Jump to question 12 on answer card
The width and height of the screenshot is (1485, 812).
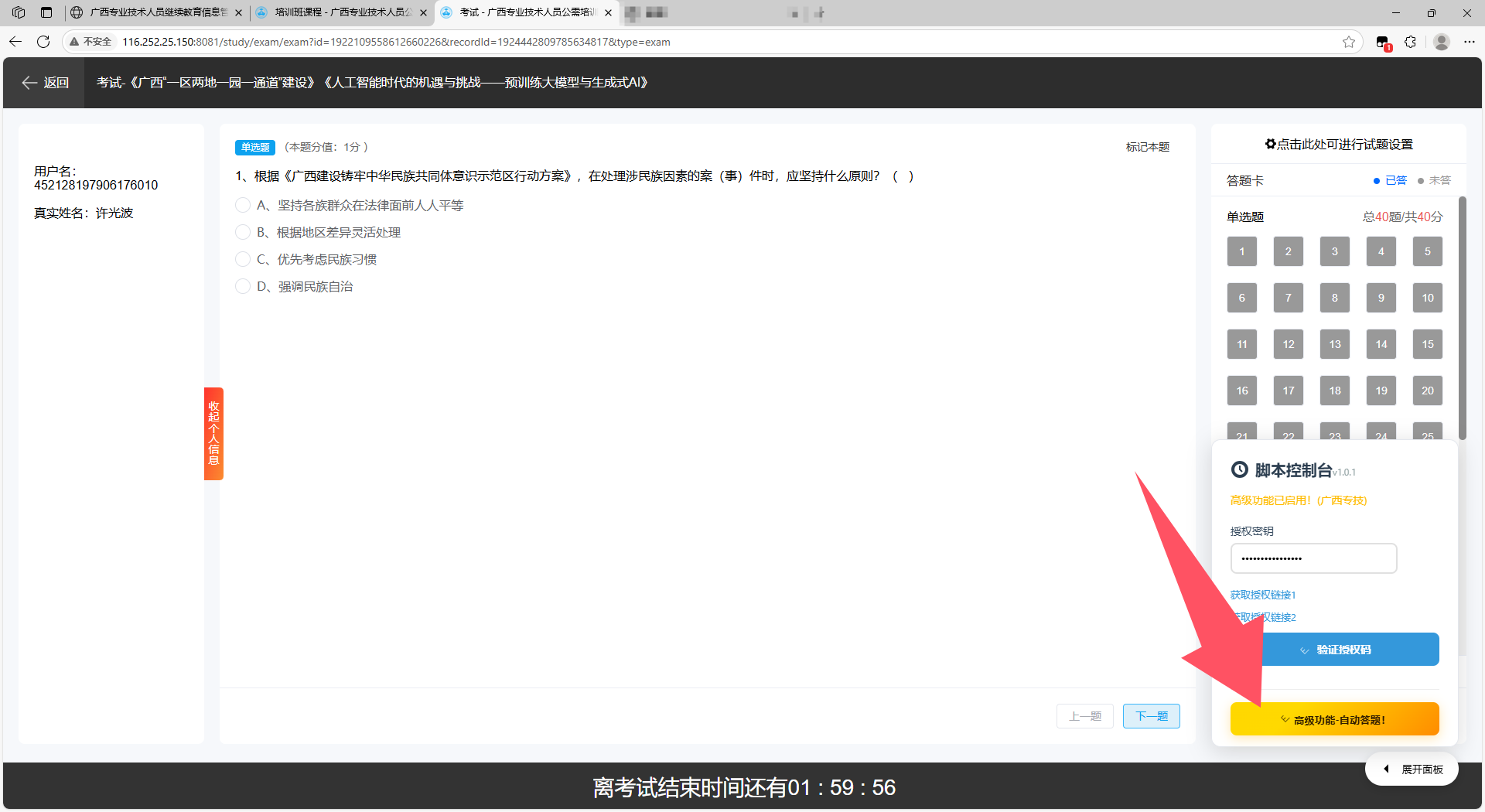tap(1289, 344)
